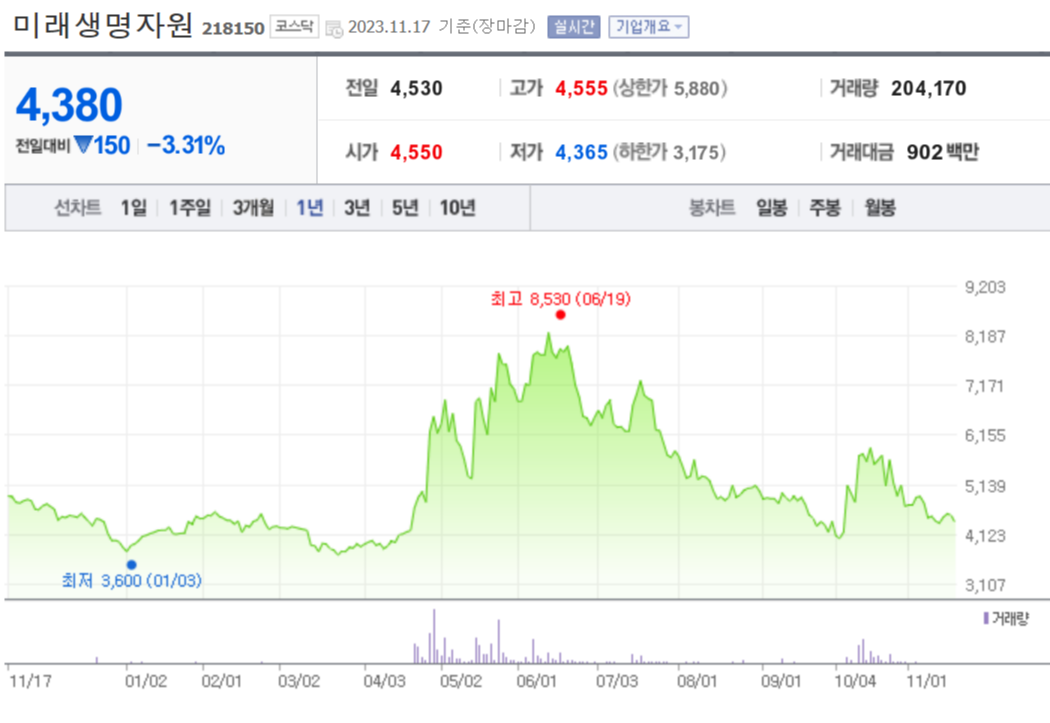The height and width of the screenshot is (723, 1050).
Task: Click the 상한가 5,880 text
Action: point(670,88)
